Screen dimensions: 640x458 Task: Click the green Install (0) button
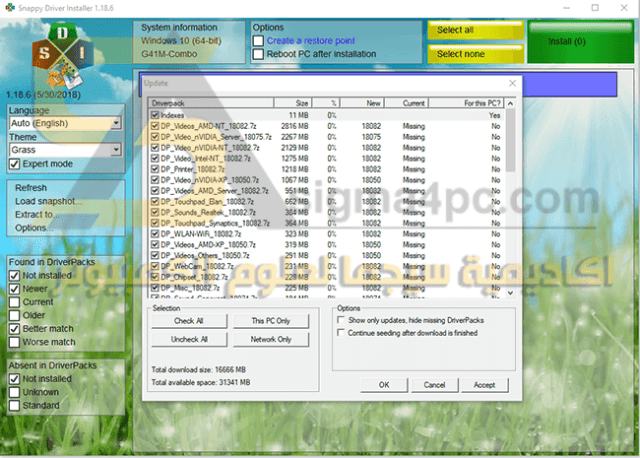point(580,42)
